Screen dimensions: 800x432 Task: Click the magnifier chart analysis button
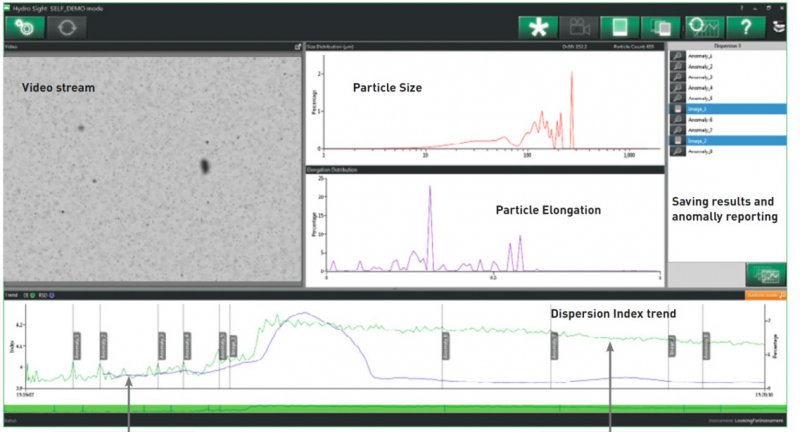click(706, 27)
